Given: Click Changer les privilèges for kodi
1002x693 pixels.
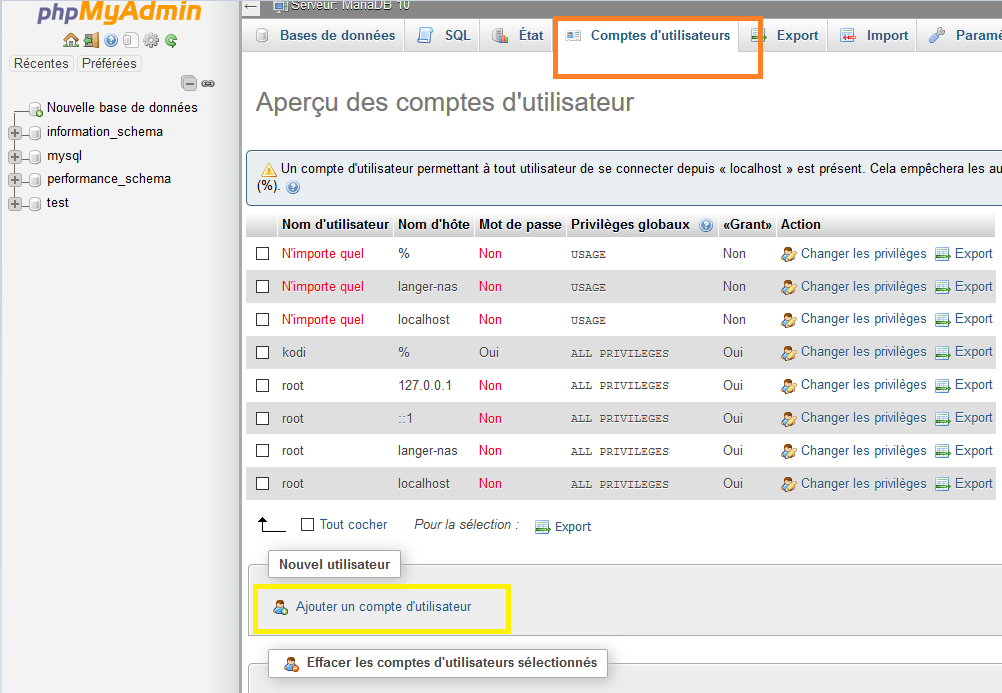Looking at the screenshot, I should [x=863, y=352].
